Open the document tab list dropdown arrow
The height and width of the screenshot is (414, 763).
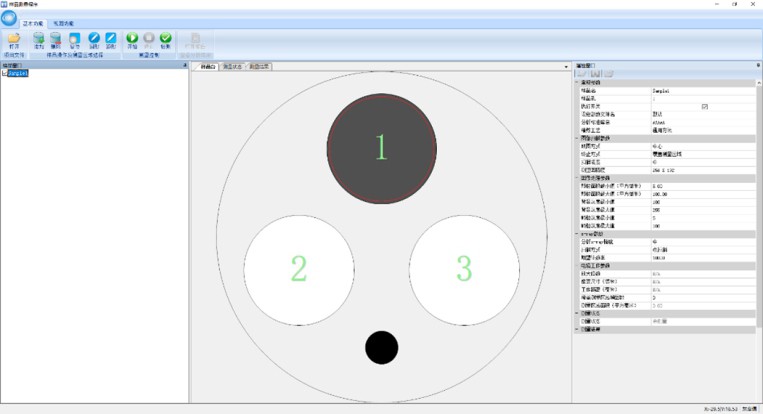point(566,67)
